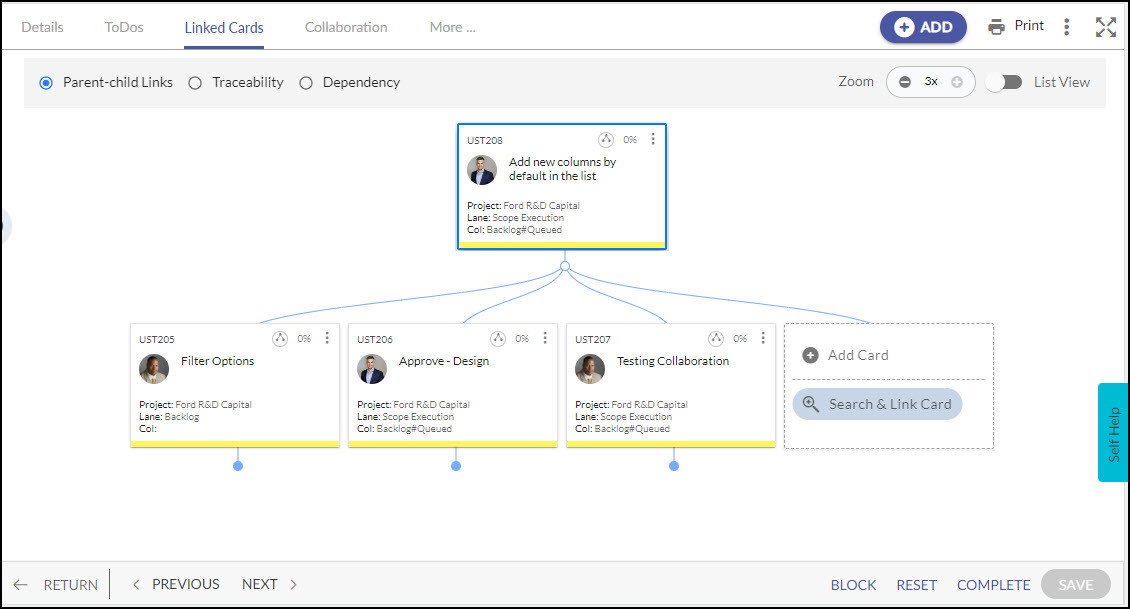Click the Print icon
The width and height of the screenshot is (1130, 609).
point(996,27)
